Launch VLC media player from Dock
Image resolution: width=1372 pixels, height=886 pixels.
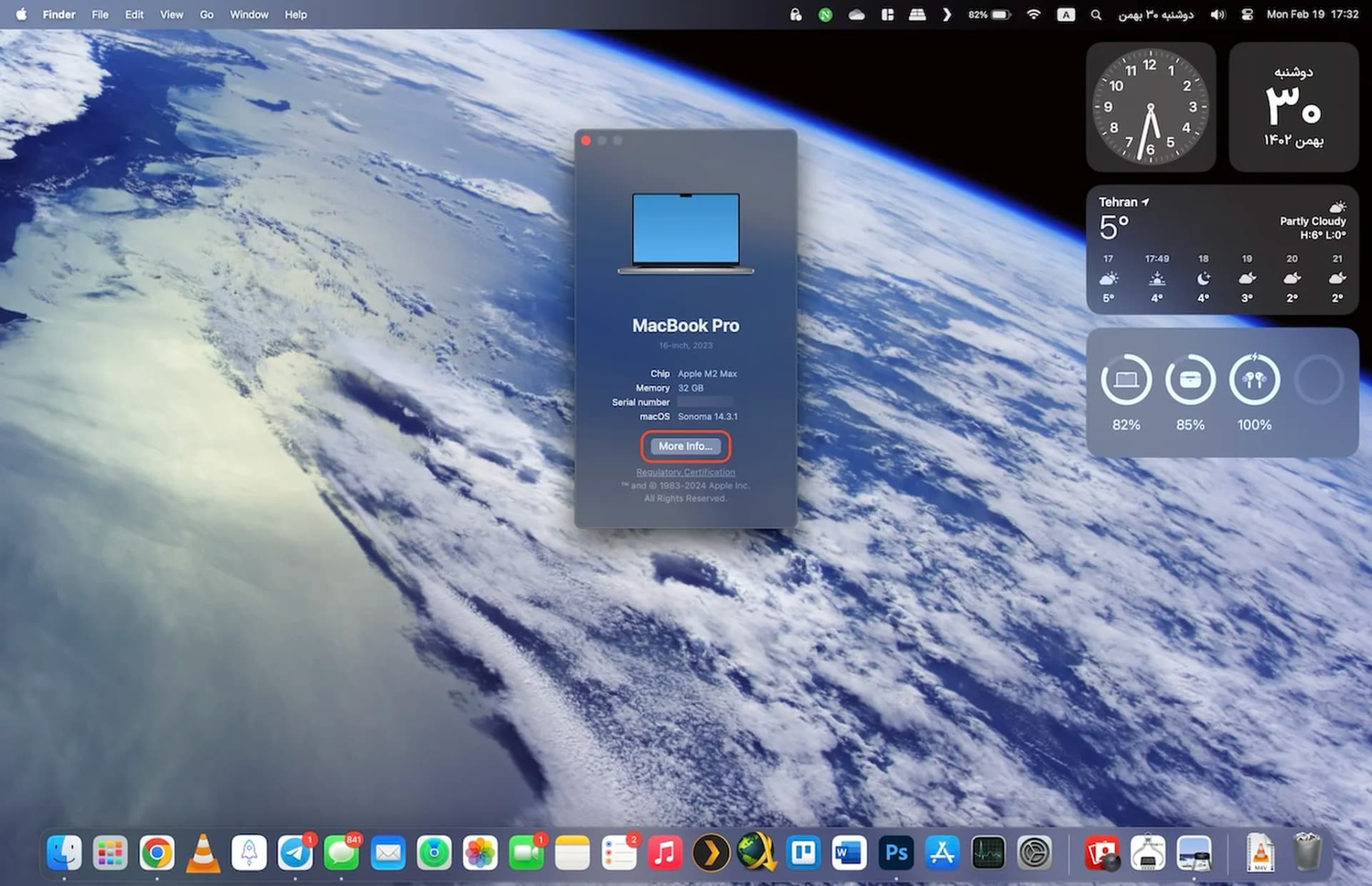203,852
